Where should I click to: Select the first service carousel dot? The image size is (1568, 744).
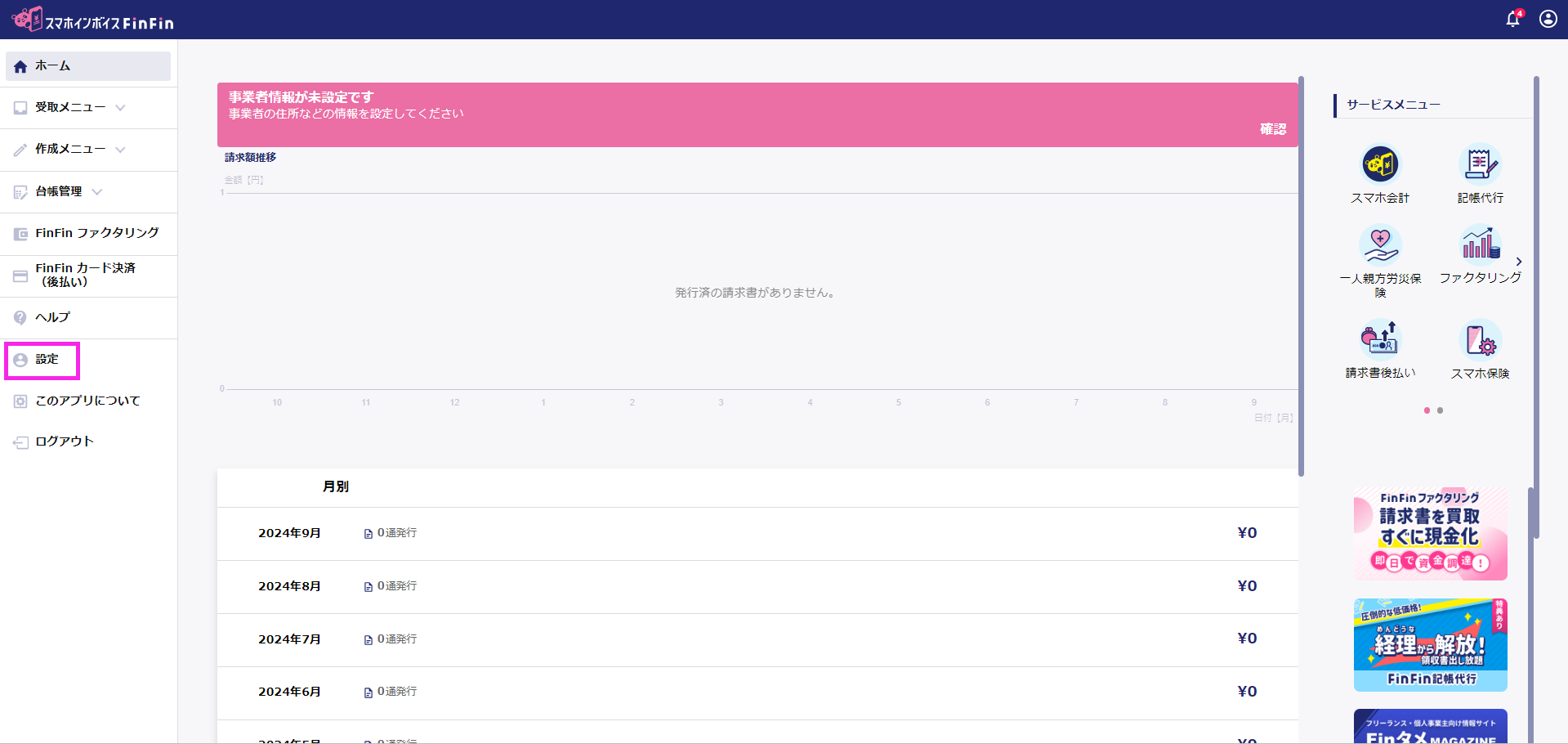(x=1427, y=410)
